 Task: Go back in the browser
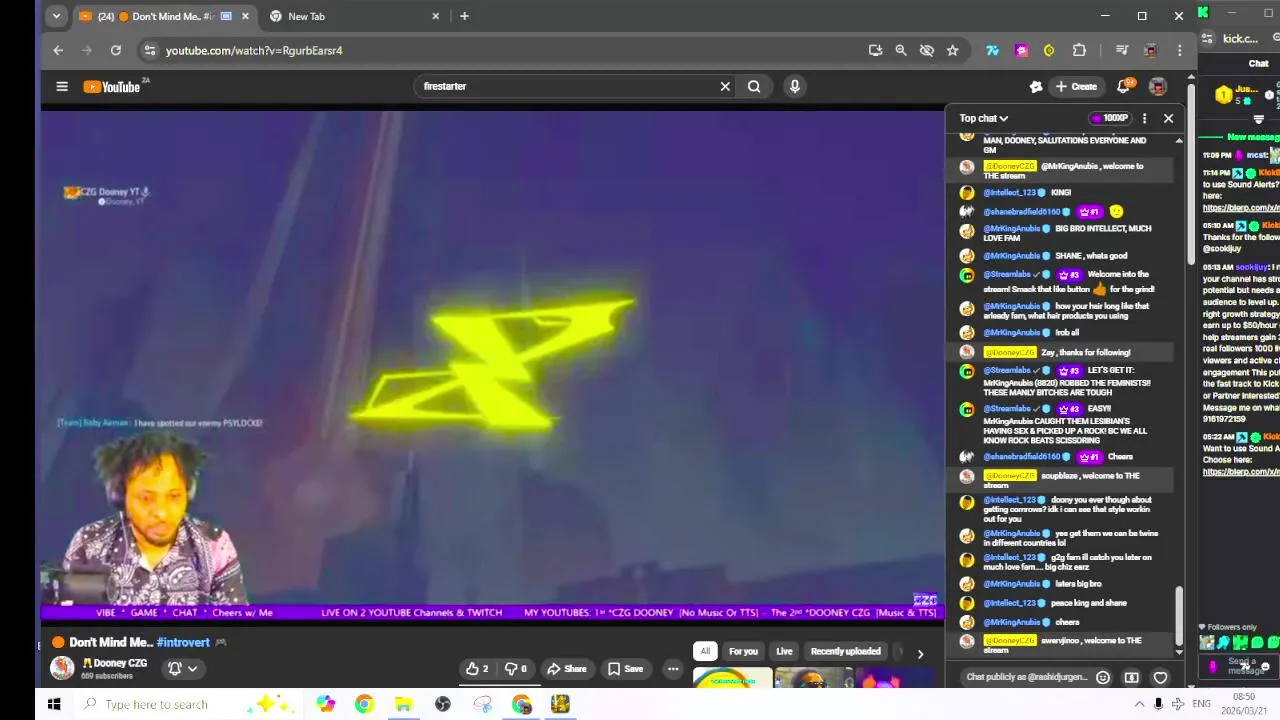58,50
